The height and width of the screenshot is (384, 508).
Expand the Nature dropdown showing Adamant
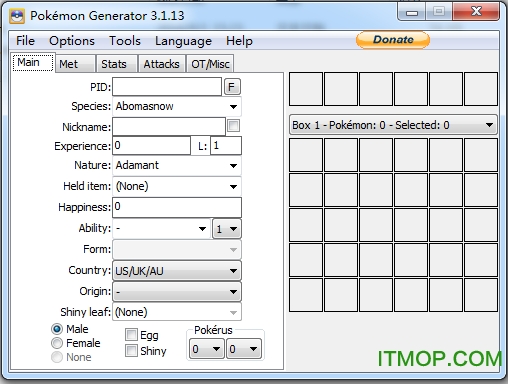tap(177, 165)
